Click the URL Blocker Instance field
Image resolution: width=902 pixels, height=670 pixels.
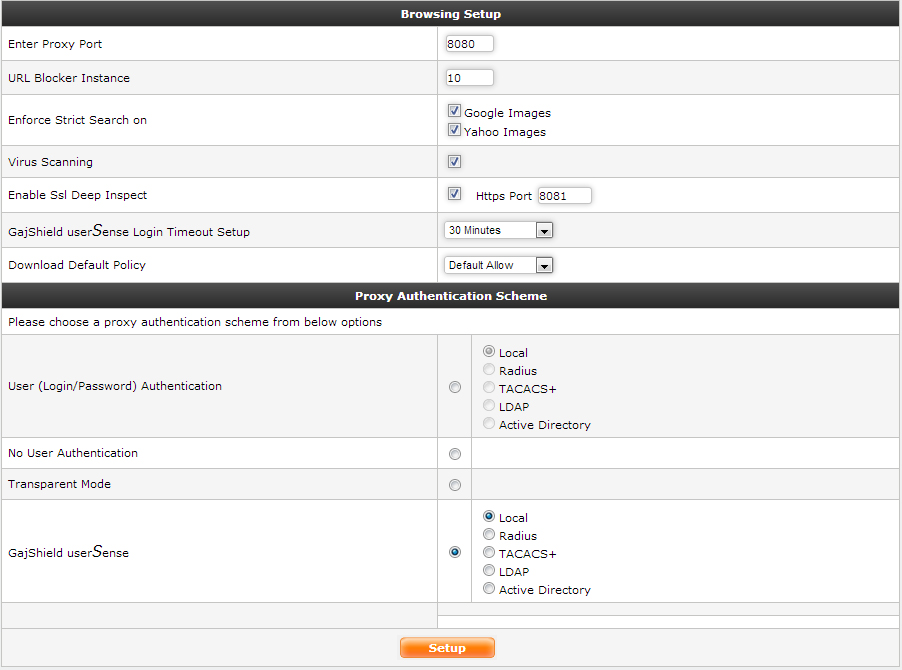[469, 78]
